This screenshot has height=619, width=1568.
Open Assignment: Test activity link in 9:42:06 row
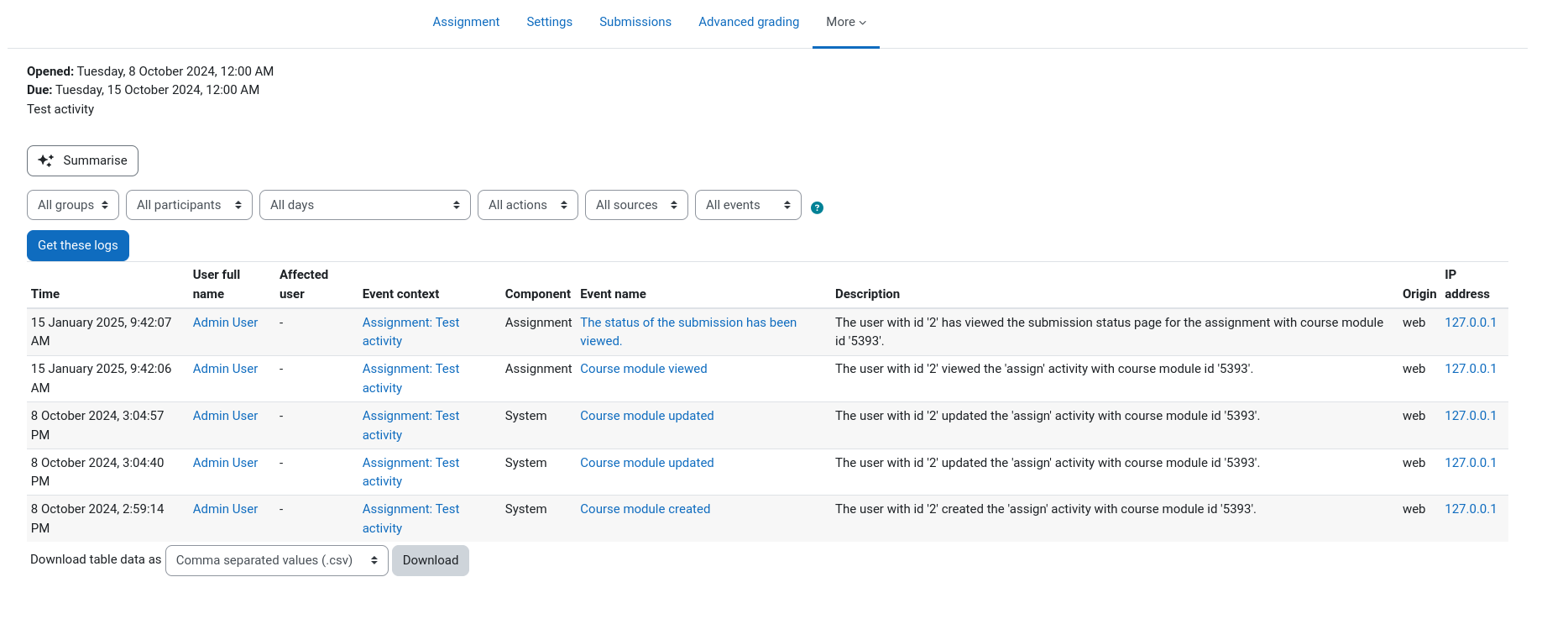(411, 378)
